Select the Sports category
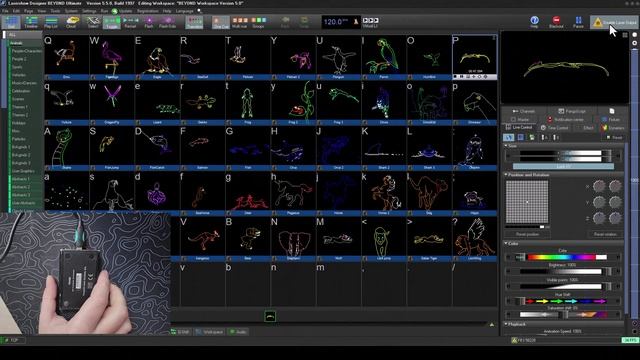The height and width of the screenshot is (360, 640). click(x=25, y=67)
